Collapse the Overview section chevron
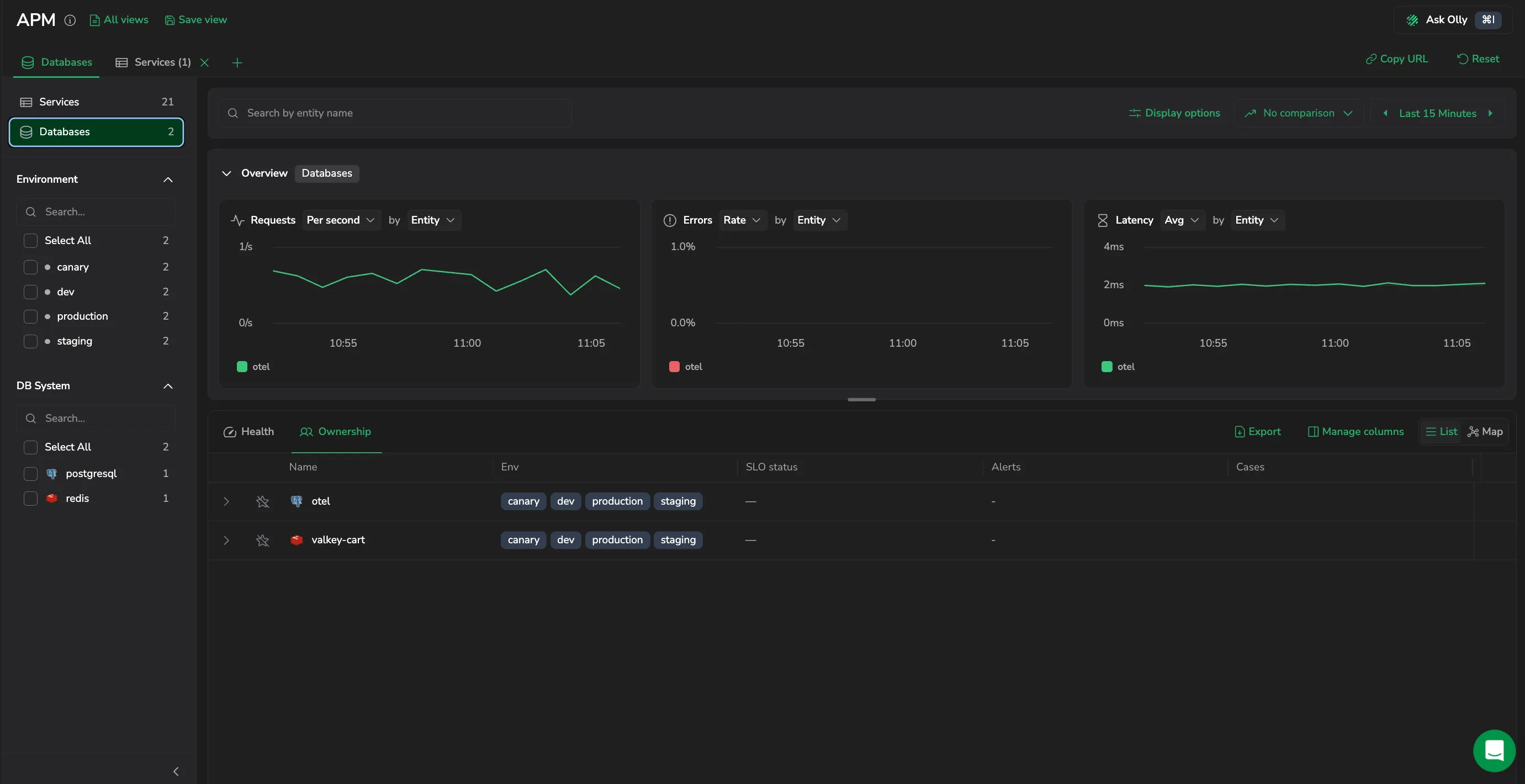The width and height of the screenshot is (1525, 784). coord(226,173)
